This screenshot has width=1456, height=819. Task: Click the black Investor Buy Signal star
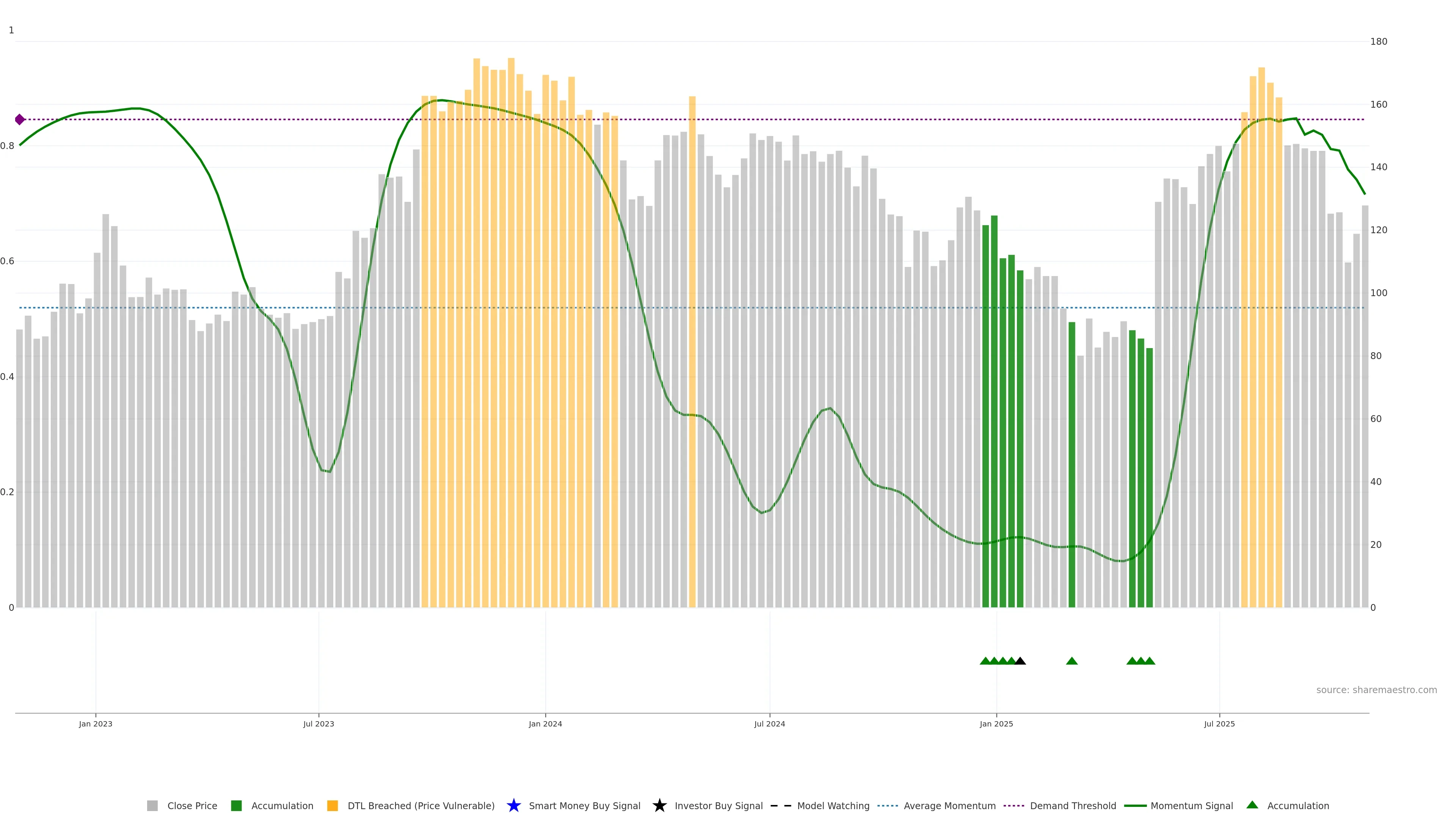[x=659, y=805]
